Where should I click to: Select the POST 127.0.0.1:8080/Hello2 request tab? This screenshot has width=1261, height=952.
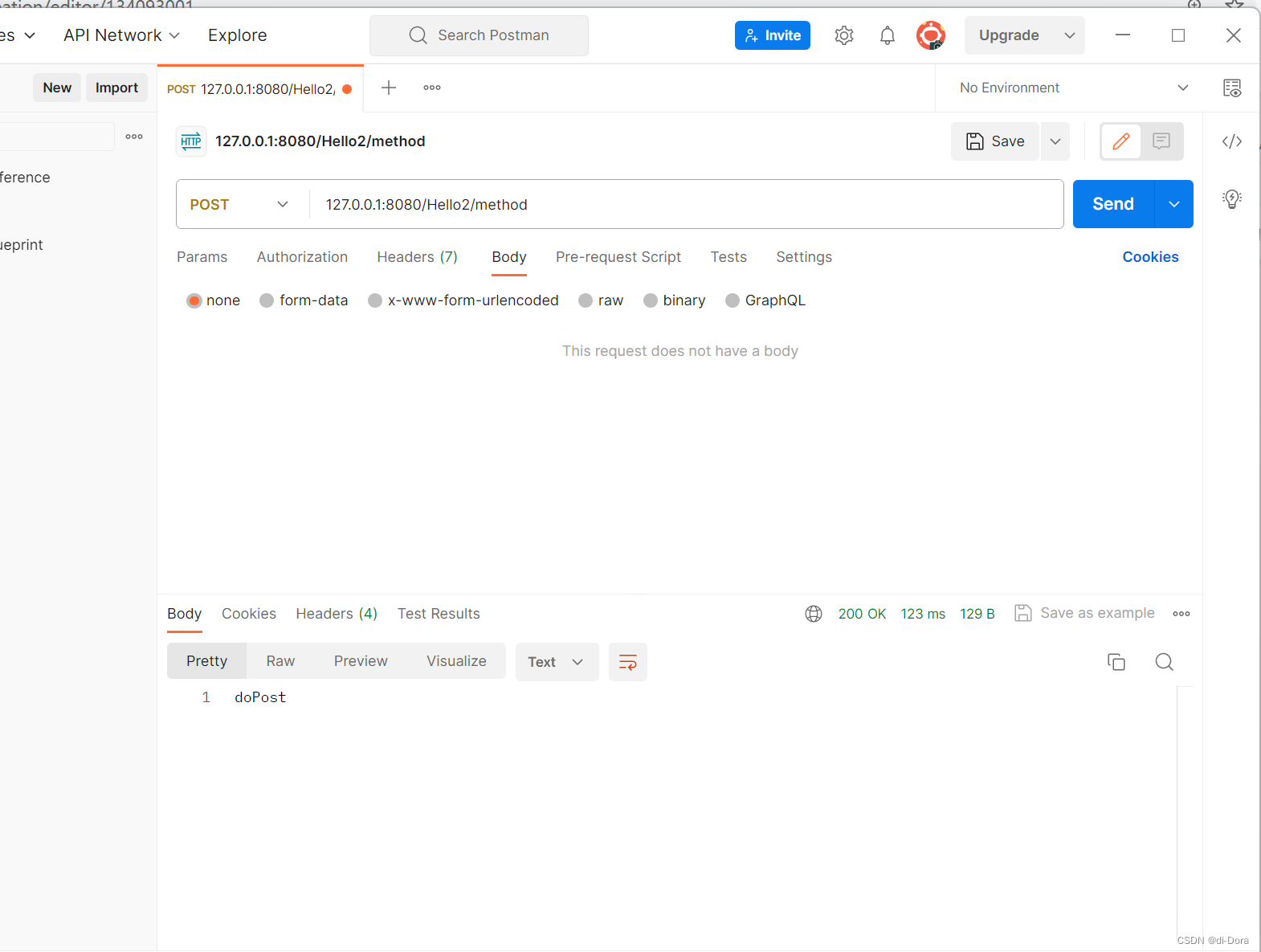(x=259, y=89)
